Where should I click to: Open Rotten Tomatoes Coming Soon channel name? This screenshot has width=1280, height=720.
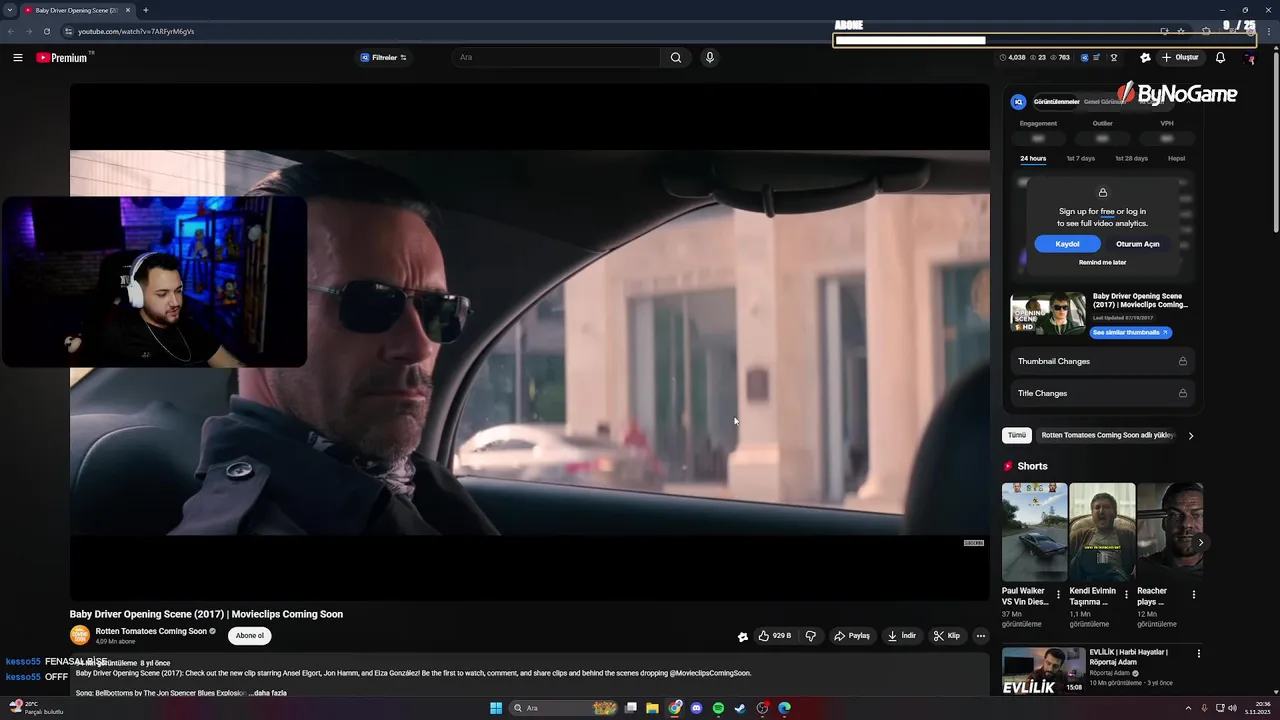pyautogui.click(x=151, y=631)
